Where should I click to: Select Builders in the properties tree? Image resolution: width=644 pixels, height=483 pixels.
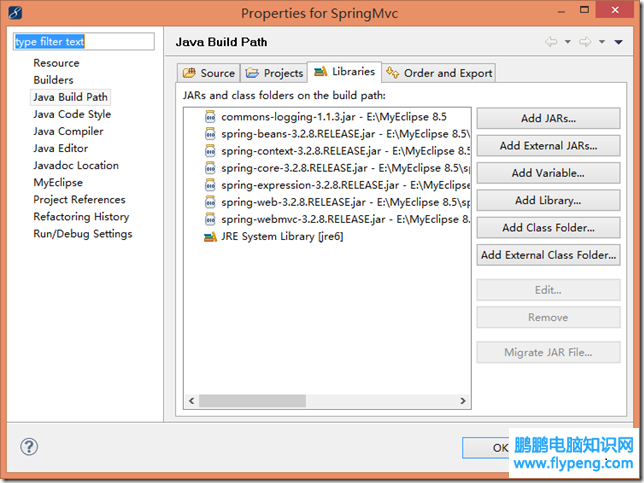coord(53,80)
